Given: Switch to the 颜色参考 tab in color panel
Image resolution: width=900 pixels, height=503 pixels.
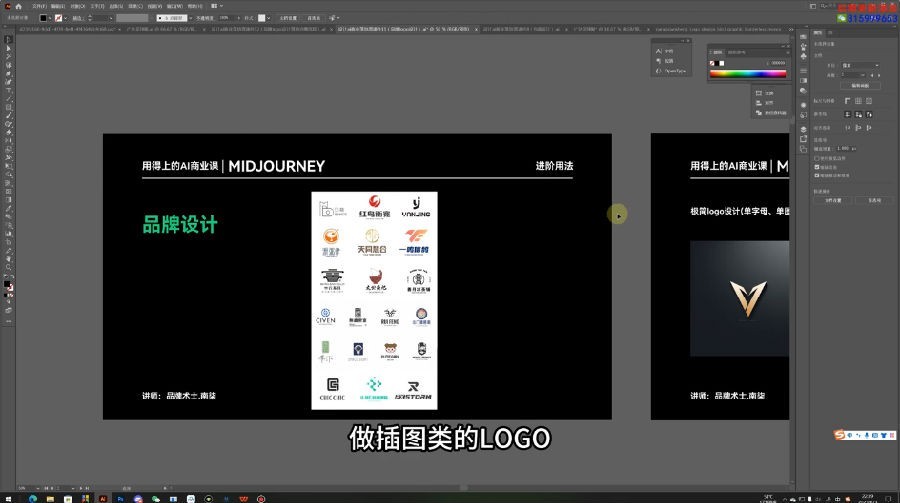Looking at the screenshot, I should point(737,52).
